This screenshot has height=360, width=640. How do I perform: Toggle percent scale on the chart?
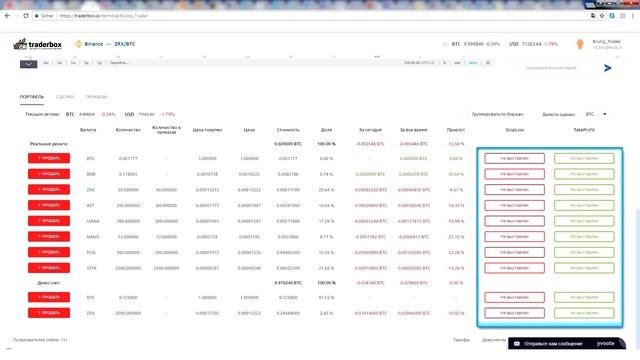(x=444, y=63)
